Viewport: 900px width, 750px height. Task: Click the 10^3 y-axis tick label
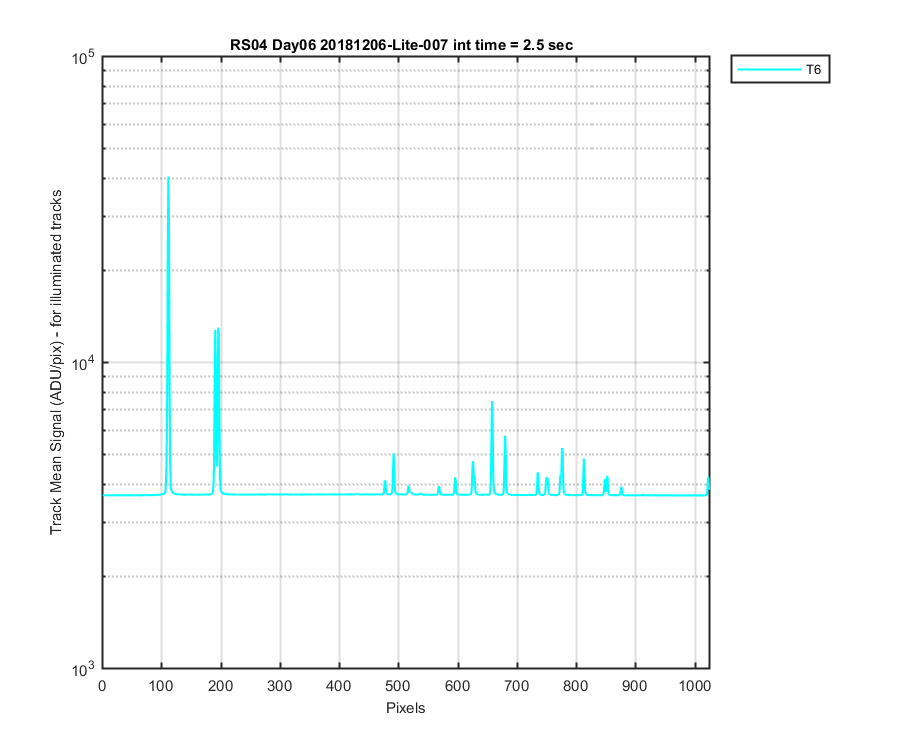[x=83, y=670]
